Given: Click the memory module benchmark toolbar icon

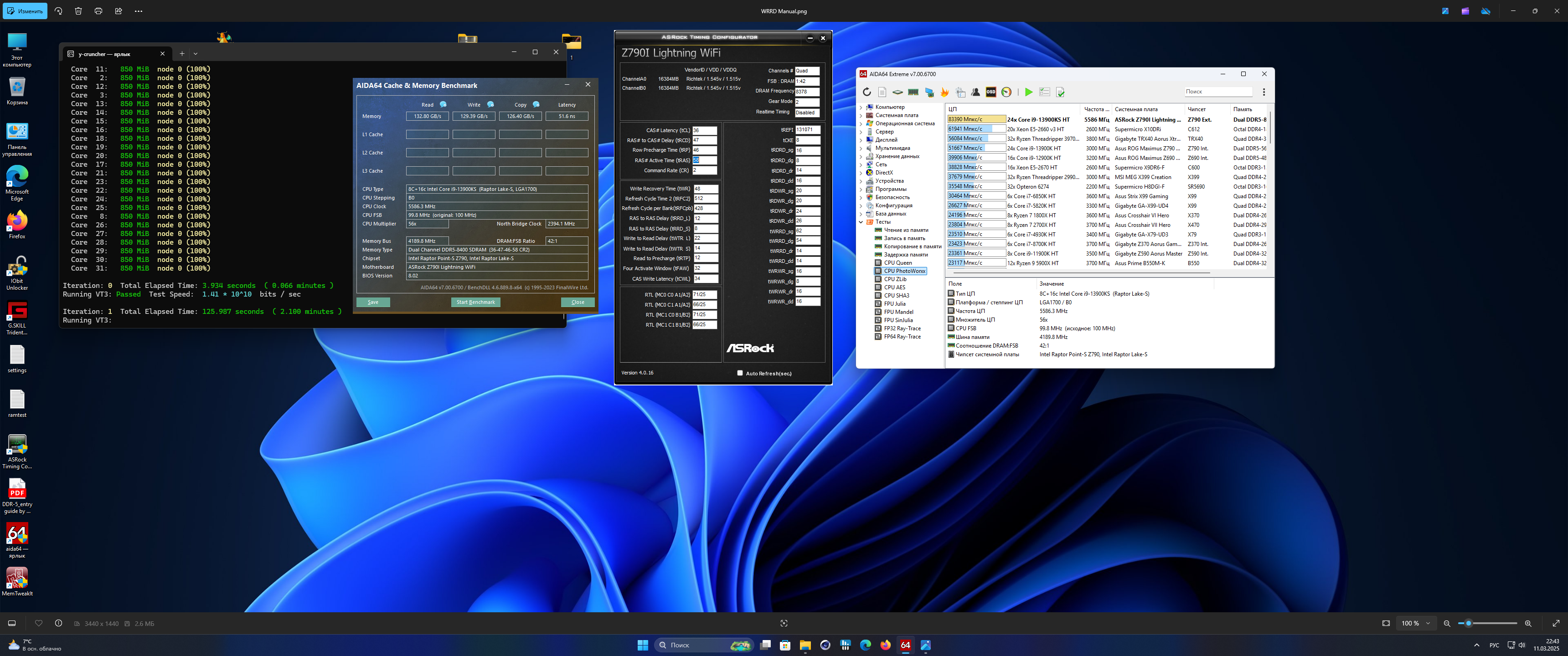Looking at the screenshot, I should 913,92.
